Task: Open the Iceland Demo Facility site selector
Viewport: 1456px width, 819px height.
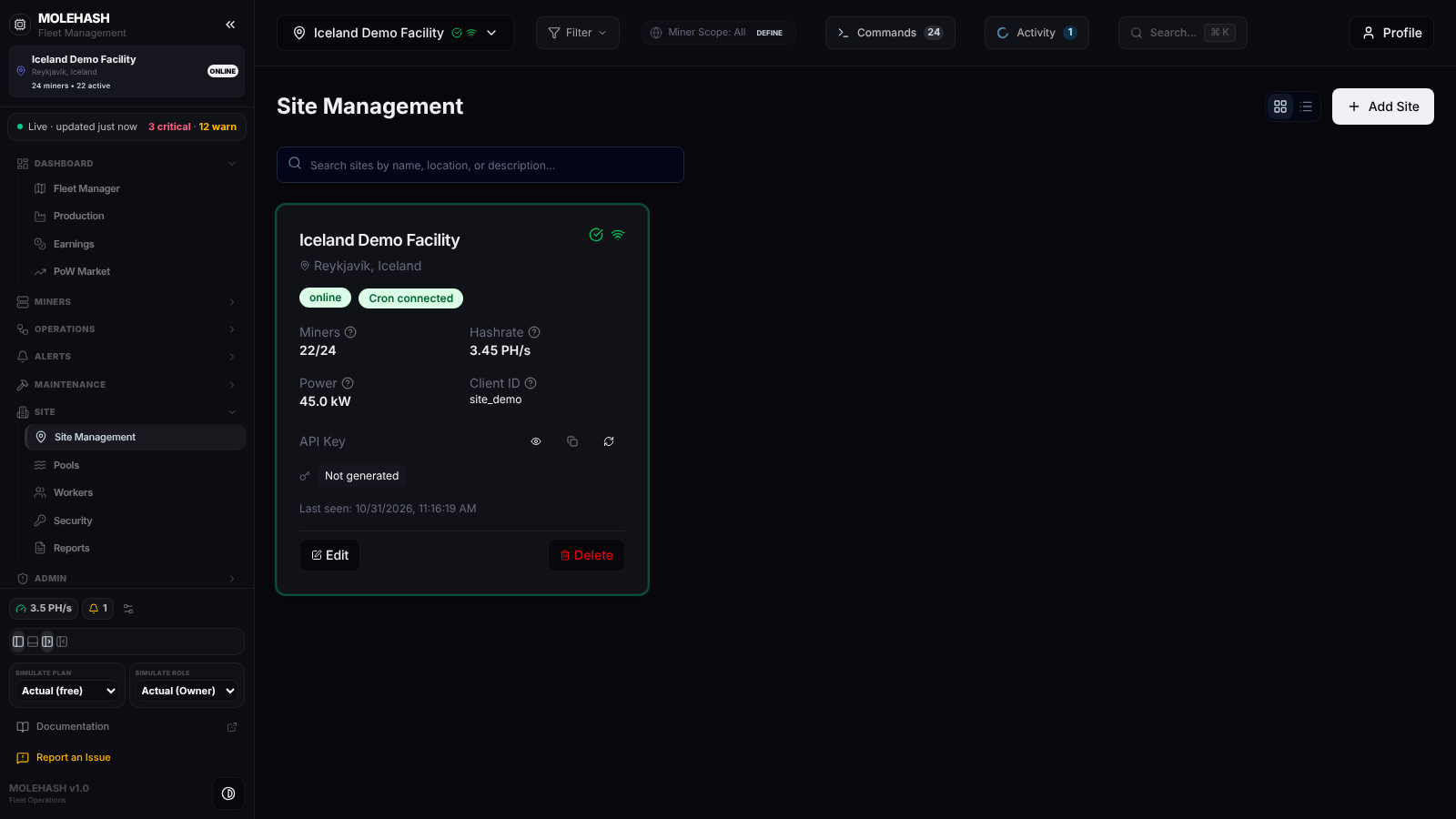Action: coord(395,33)
